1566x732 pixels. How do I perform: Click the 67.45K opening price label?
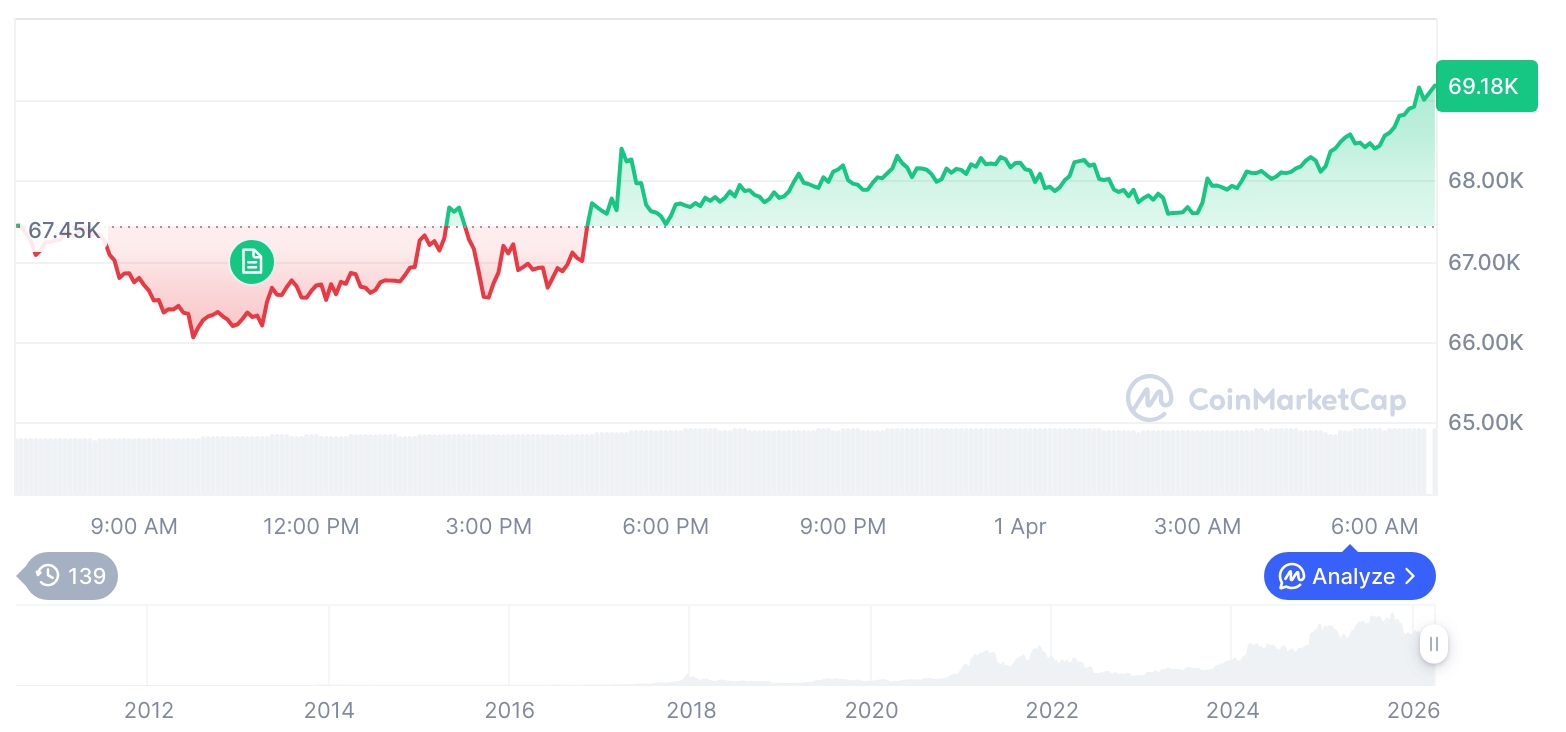[64, 231]
